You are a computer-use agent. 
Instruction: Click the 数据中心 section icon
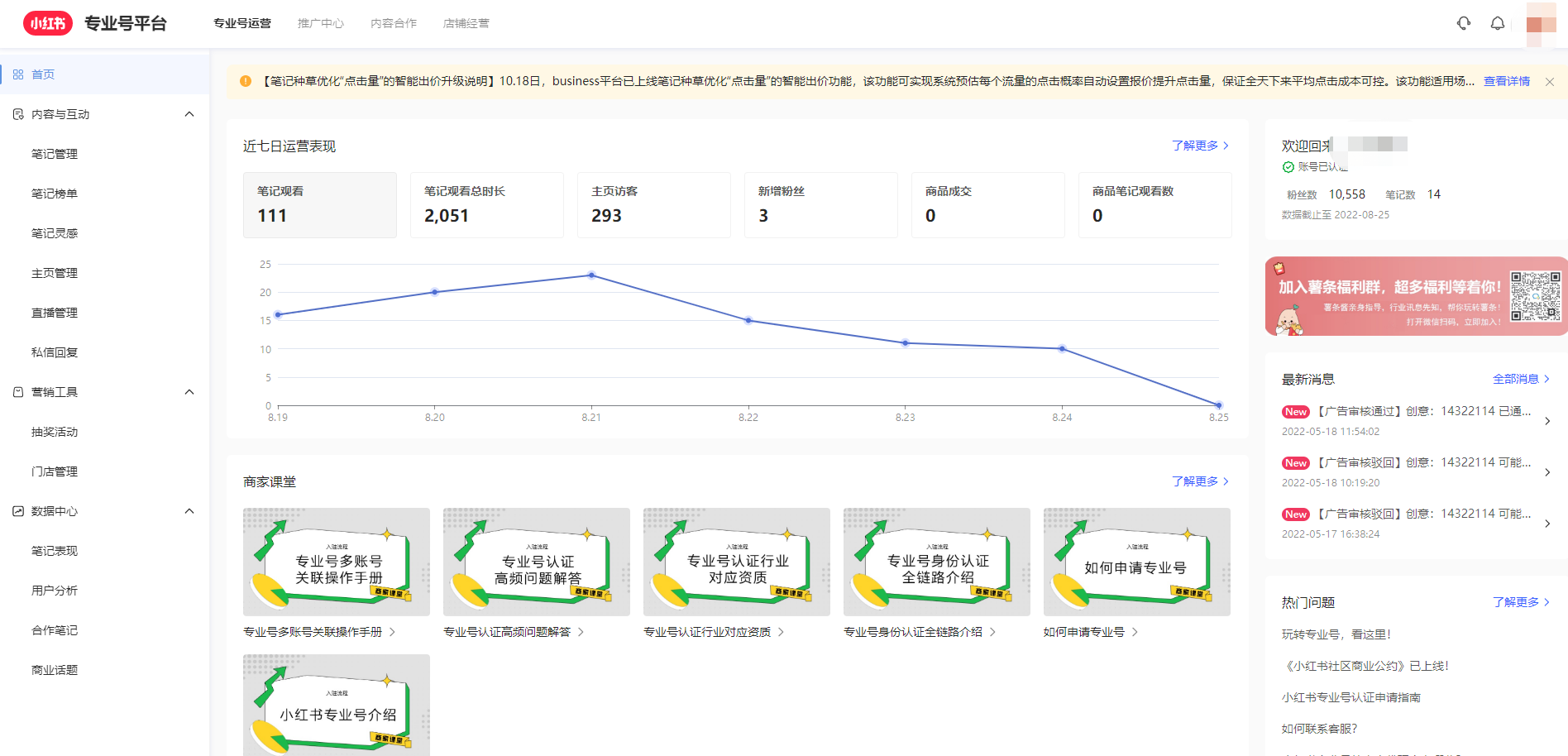click(x=18, y=511)
